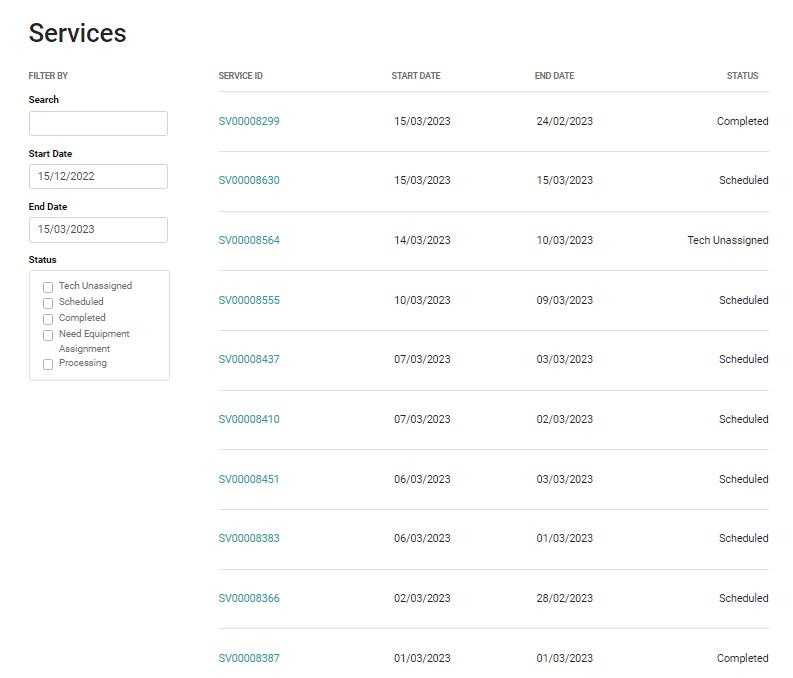Open service SV00008299
Image resolution: width=793 pixels, height=678 pixels.
(249, 121)
